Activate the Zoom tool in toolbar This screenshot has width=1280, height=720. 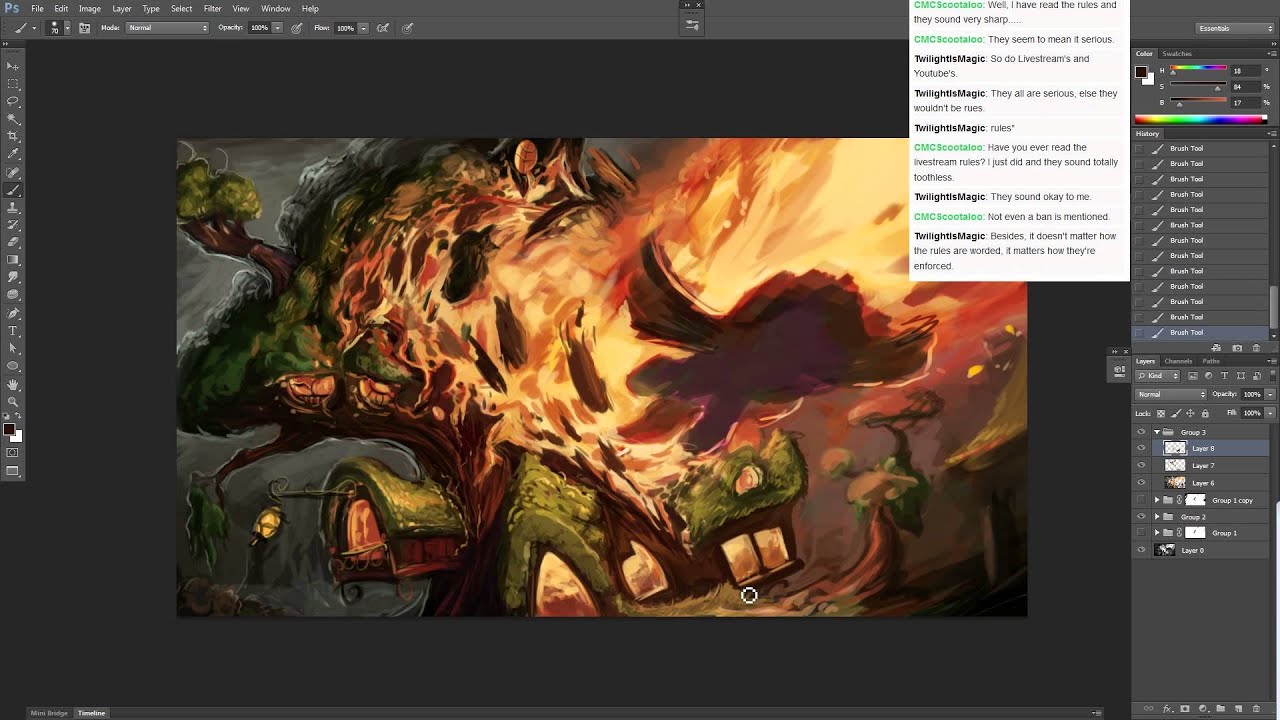pos(13,401)
